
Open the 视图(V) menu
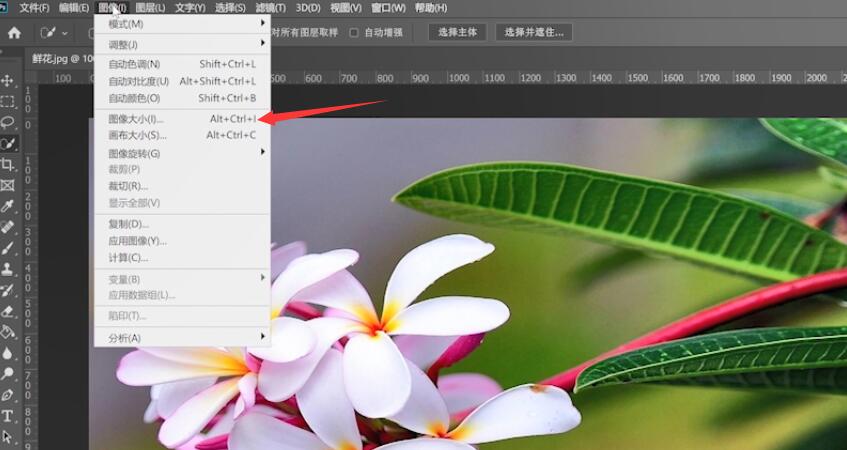[346, 8]
